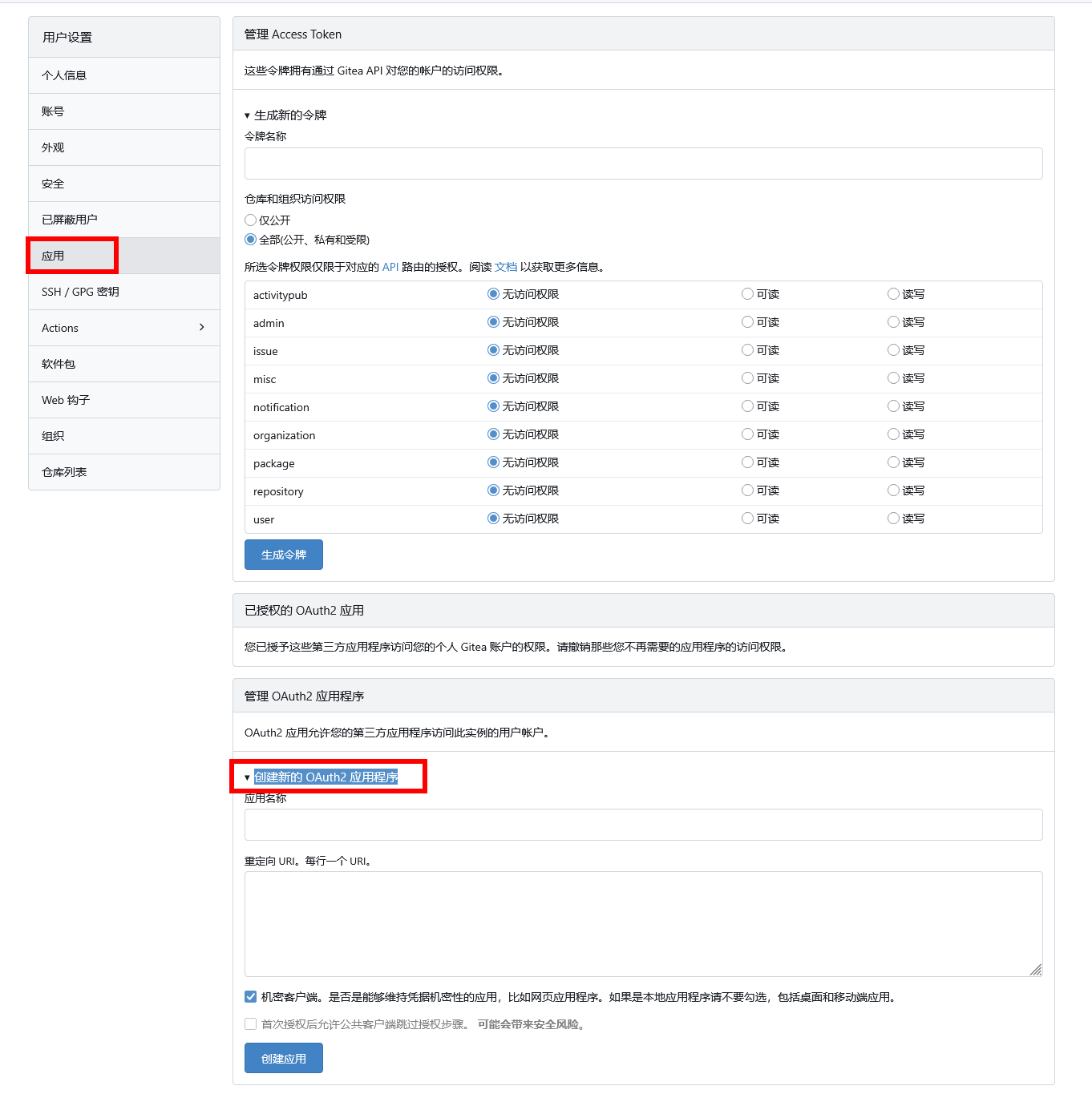Focus the 应用名称 input field

pyautogui.click(x=643, y=825)
